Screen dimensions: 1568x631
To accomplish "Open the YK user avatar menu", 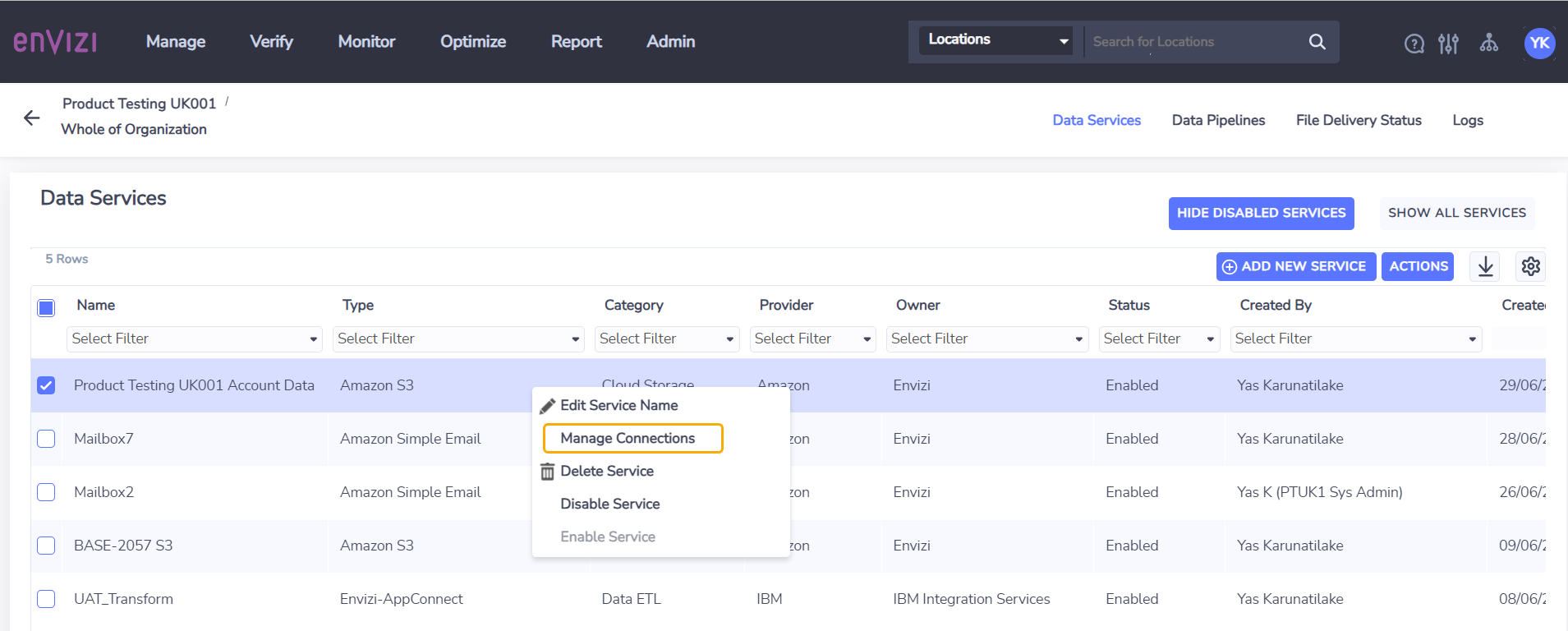I will tap(1539, 44).
